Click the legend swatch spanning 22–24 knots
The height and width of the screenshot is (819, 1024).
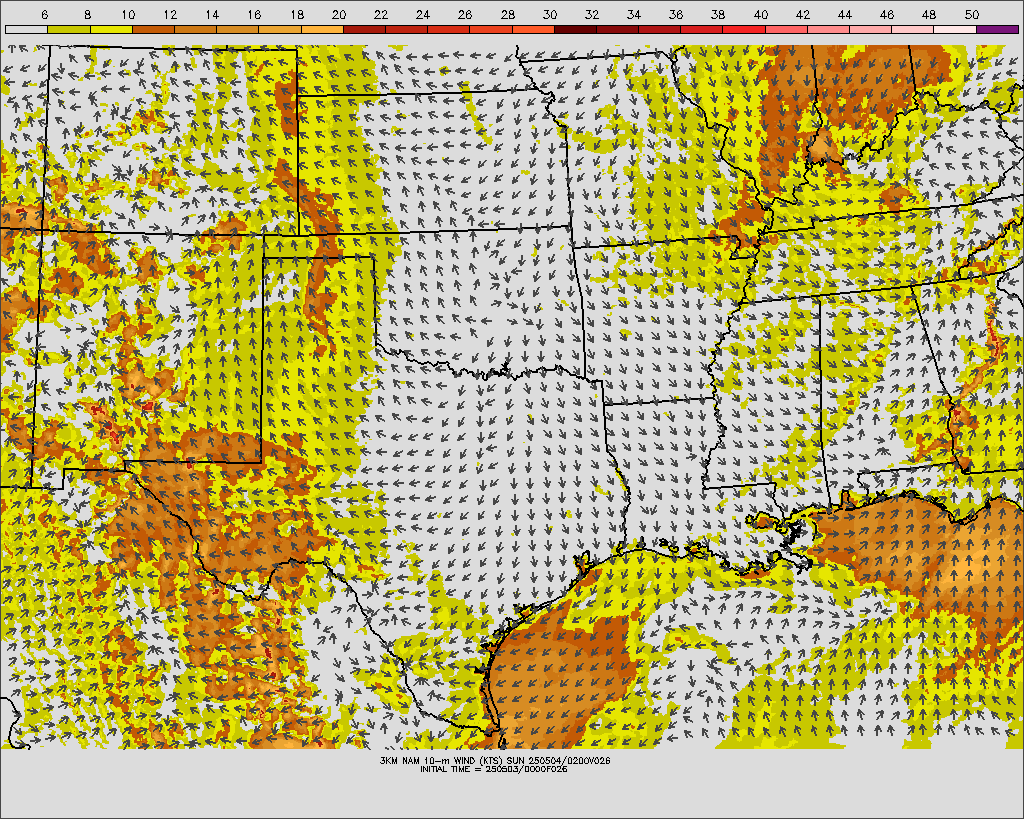coord(406,29)
